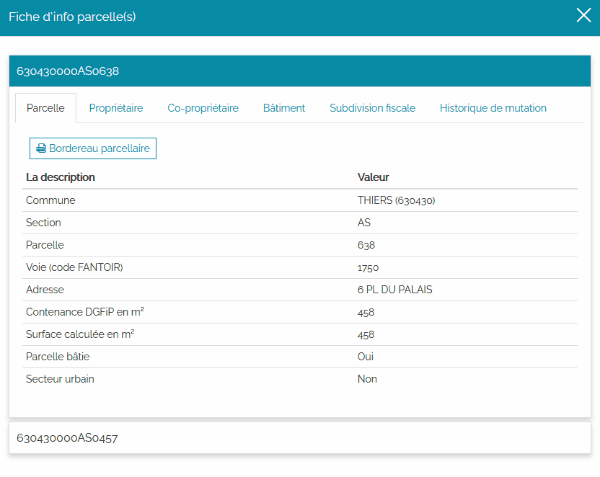Collapse the 630430000AS0638 panel header
This screenshot has width=600, height=477.
(x=300, y=71)
